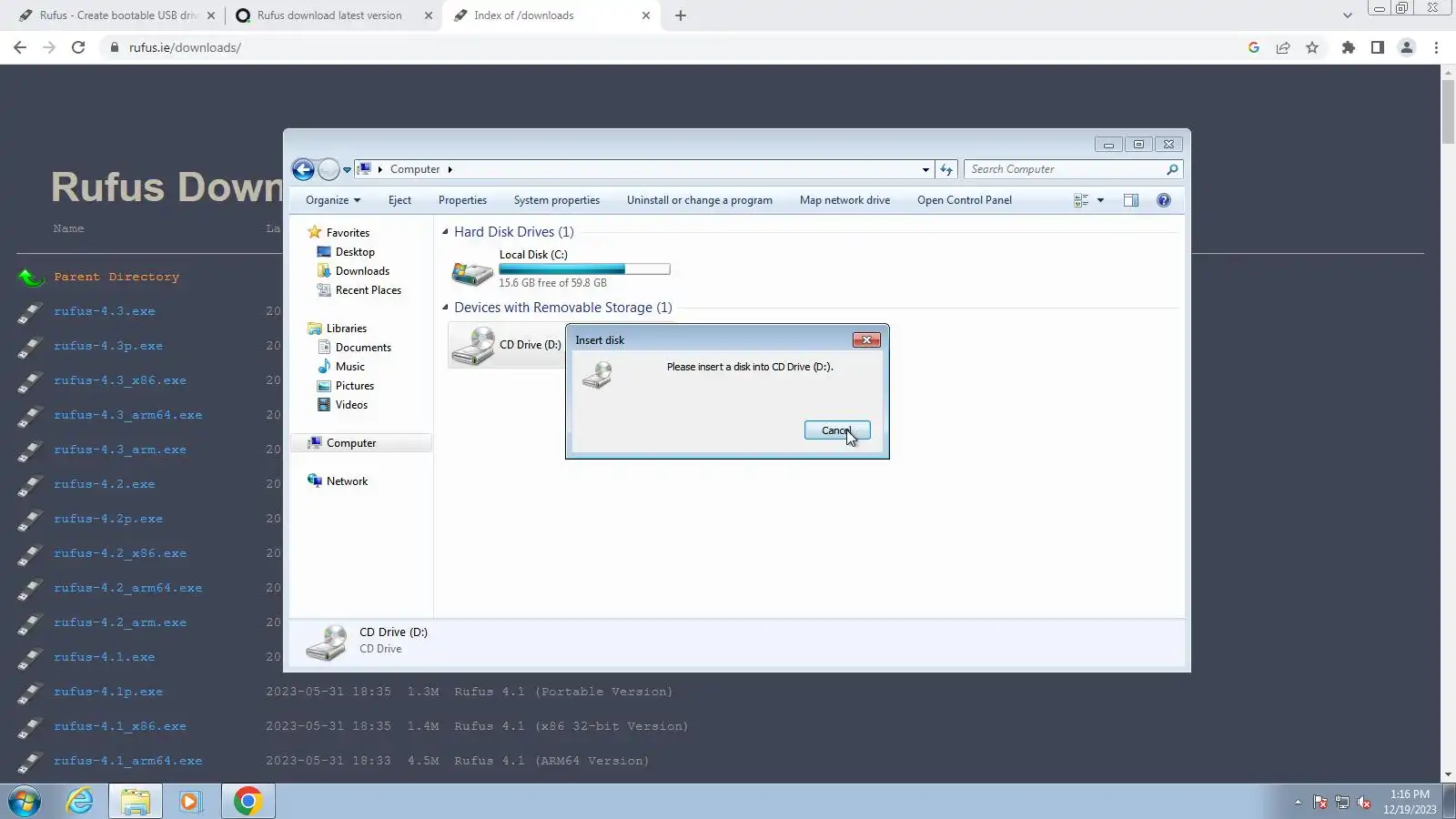1456x819 pixels.
Task: Click Map network drive
Action: pos(844,200)
